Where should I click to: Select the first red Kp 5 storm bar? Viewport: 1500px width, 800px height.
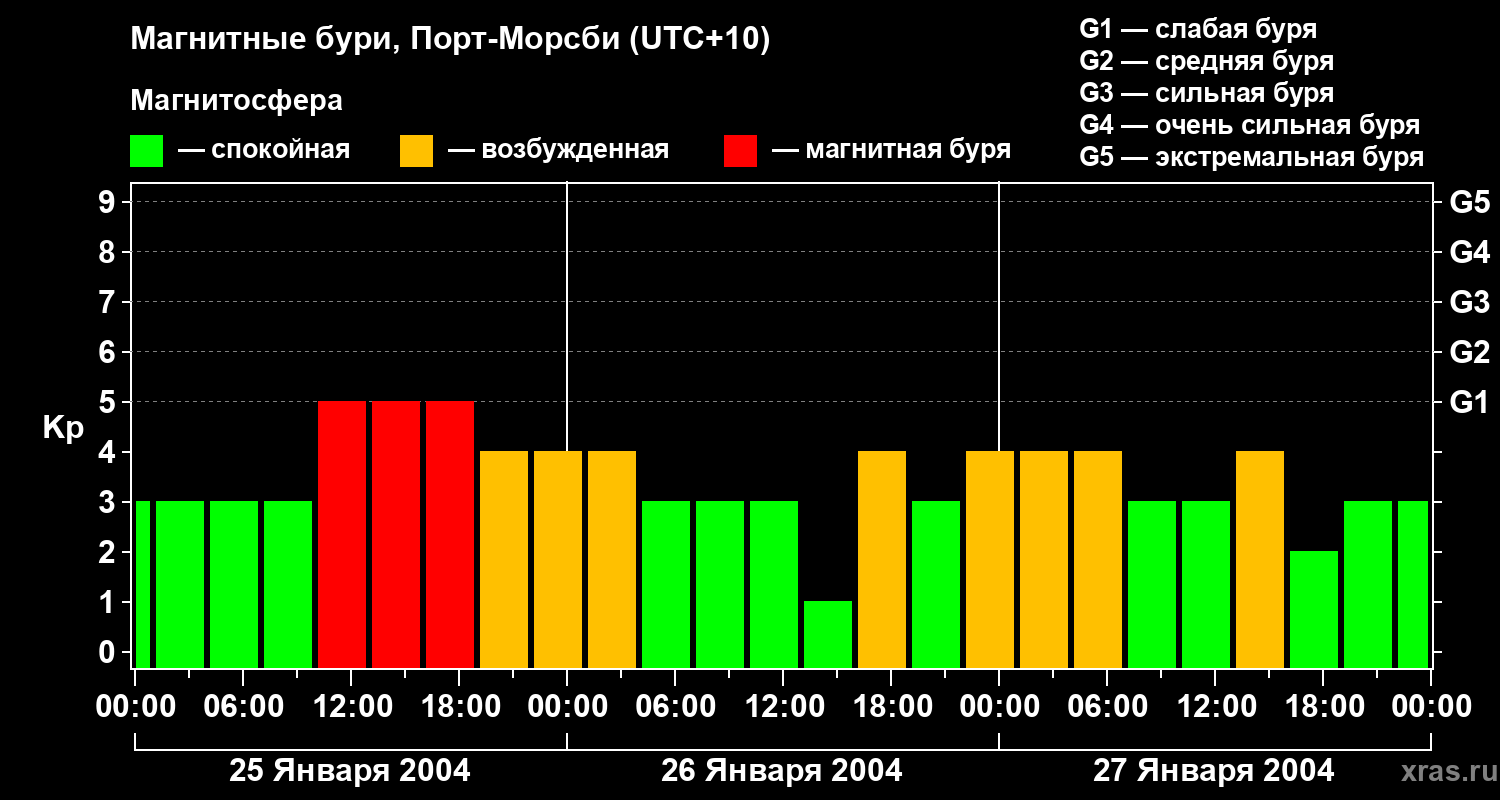(x=342, y=534)
